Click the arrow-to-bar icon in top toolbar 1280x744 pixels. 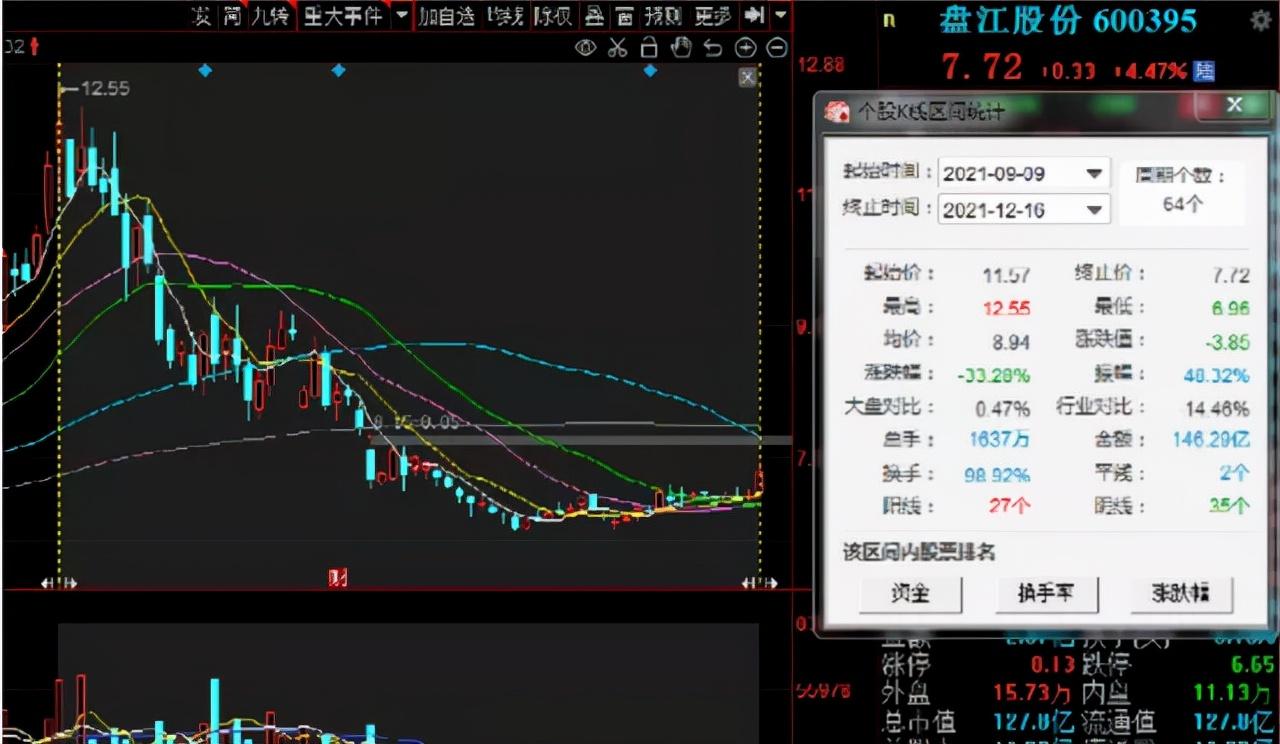pyautogui.click(x=756, y=16)
